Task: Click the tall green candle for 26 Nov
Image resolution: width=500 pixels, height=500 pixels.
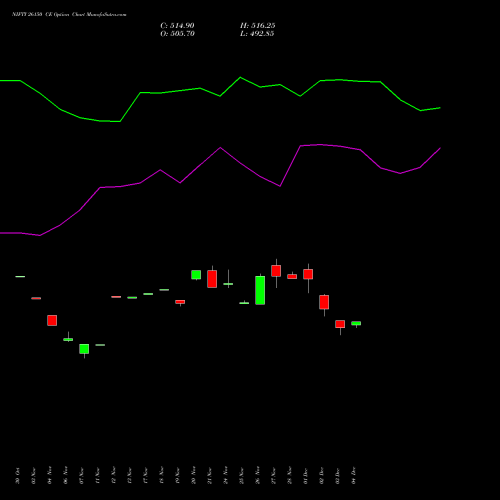Action: click(x=260, y=290)
